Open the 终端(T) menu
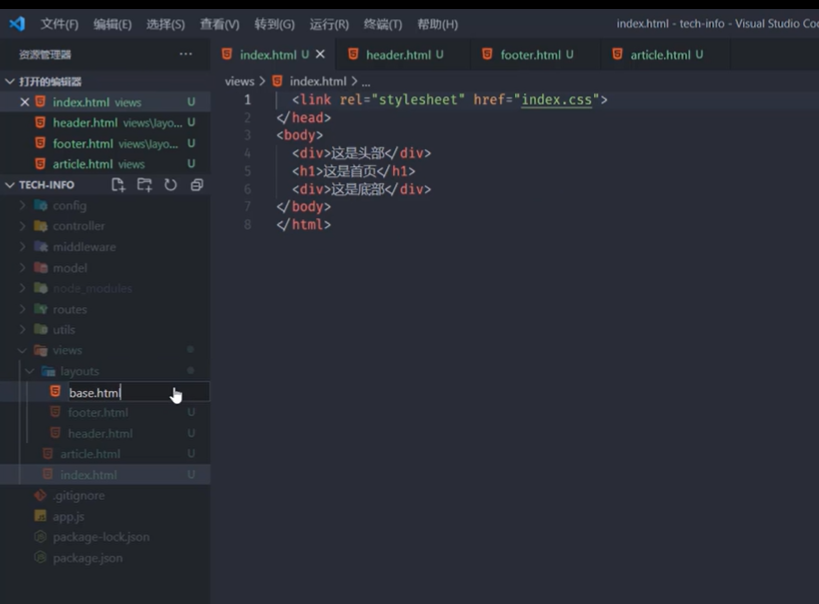 point(382,24)
